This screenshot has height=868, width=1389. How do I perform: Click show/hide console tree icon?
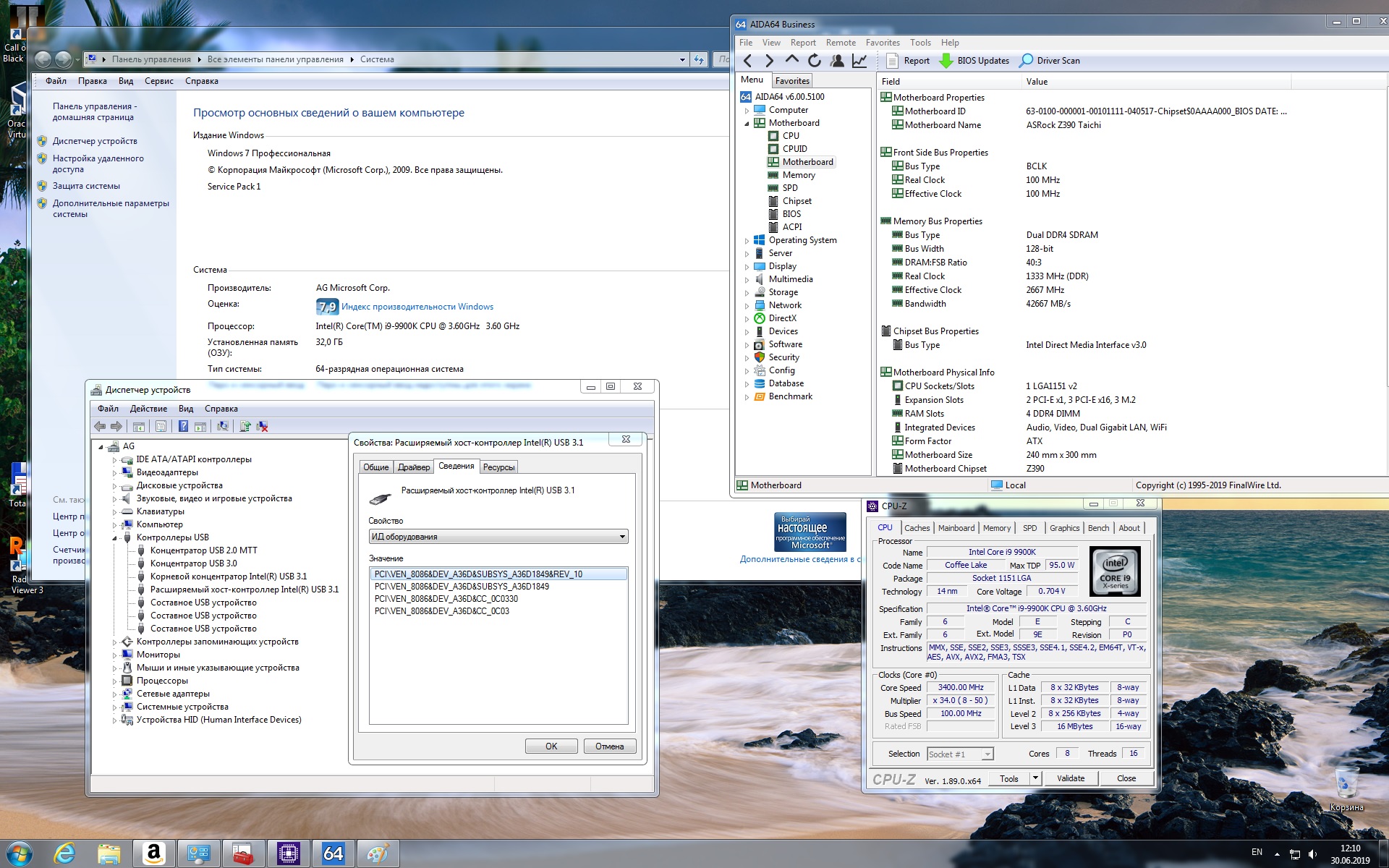coord(139,427)
